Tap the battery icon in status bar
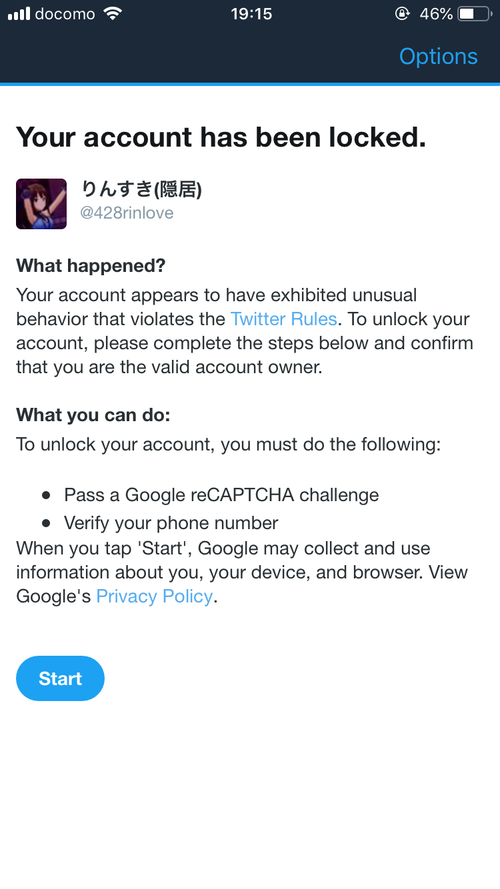This screenshot has height=889, width=500. point(475,14)
